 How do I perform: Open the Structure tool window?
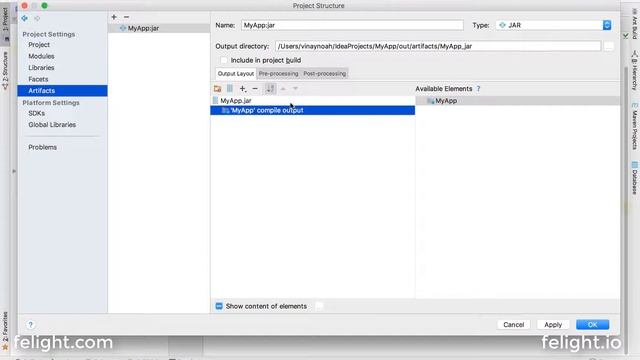click(x=5, y=70)
